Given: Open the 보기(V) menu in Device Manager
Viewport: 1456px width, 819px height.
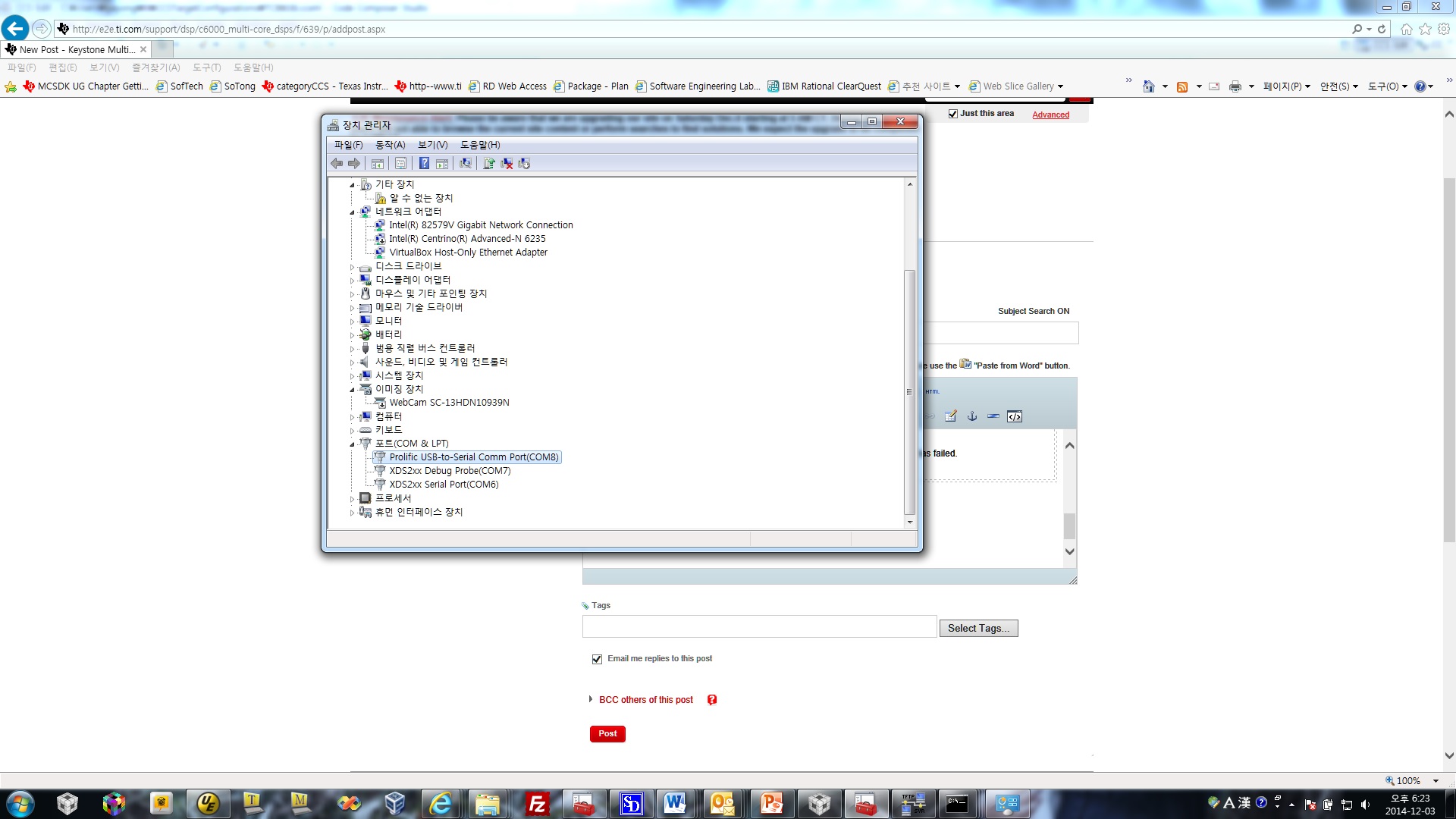Looking at the screenshot, I should (x=432, y=145).
